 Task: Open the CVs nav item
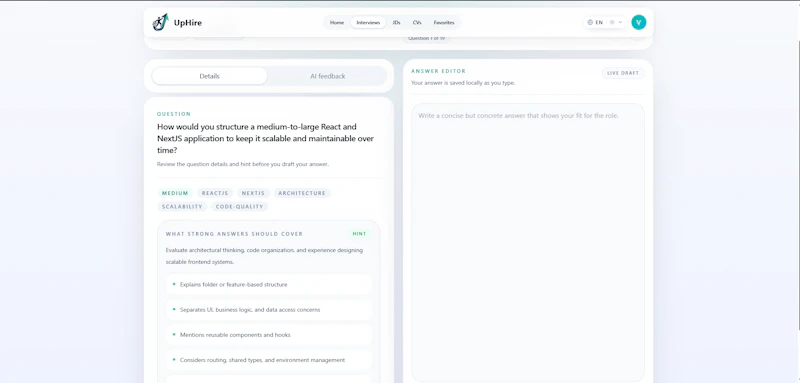coord(417,22)
